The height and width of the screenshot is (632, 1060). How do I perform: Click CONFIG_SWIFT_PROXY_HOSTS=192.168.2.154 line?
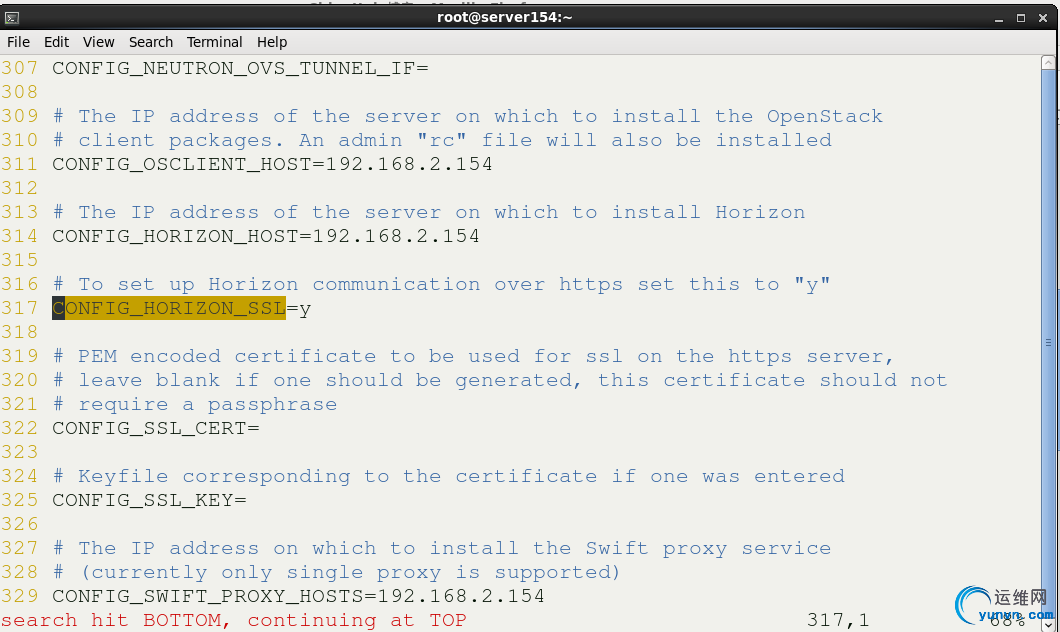pyautogui.click(x=298, y=596)
